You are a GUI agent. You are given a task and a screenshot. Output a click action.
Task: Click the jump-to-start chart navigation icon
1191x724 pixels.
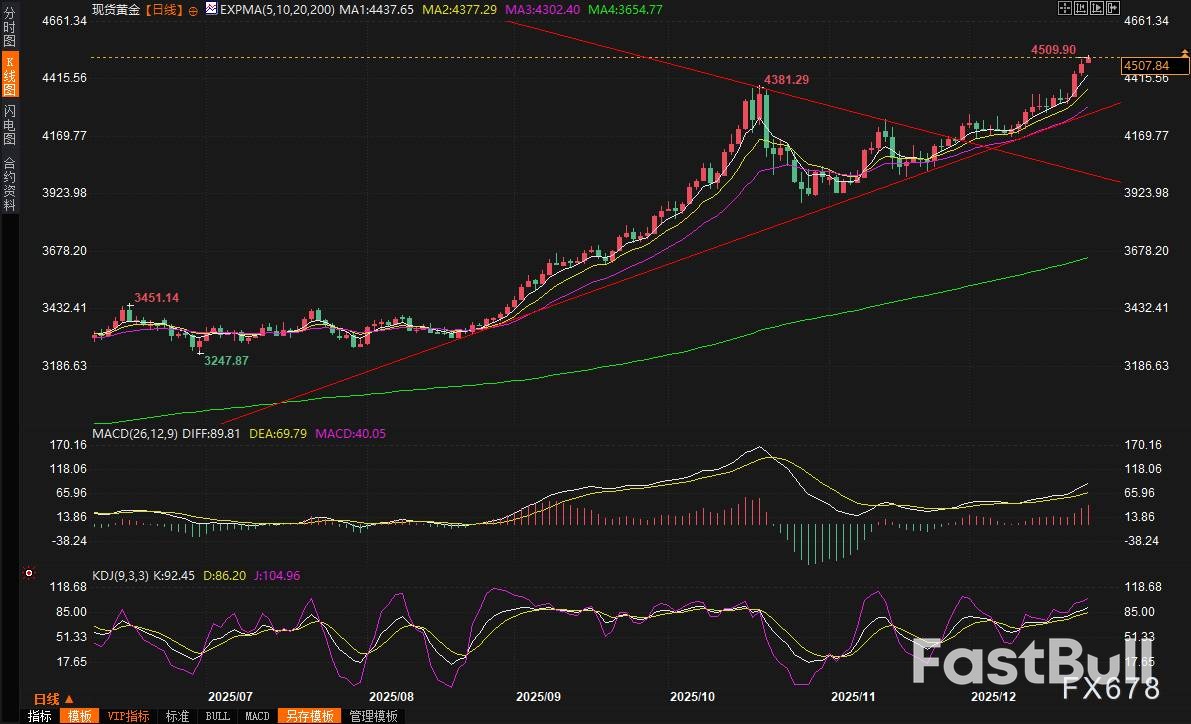point(1080,8)
